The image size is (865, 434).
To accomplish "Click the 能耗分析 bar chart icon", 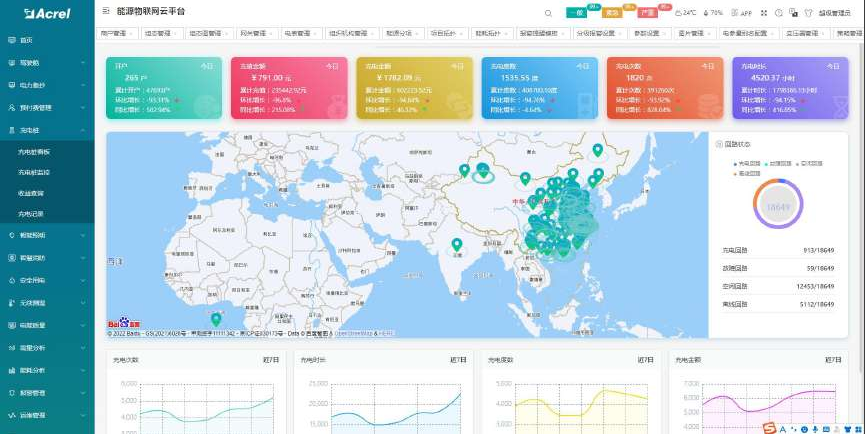I will [12, 371].
